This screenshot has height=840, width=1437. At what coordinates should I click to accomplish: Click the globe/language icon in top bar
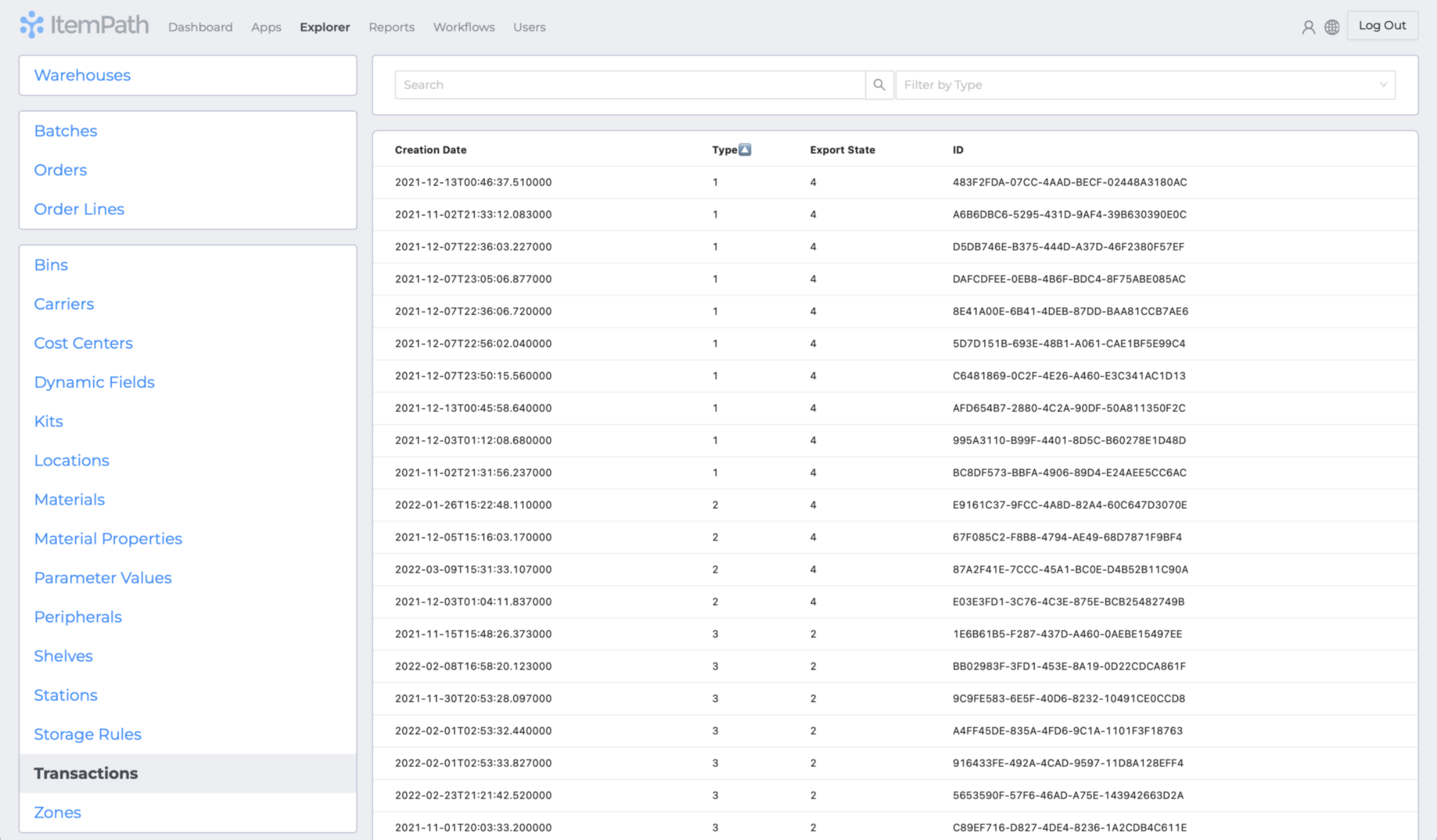(1332, 27)
